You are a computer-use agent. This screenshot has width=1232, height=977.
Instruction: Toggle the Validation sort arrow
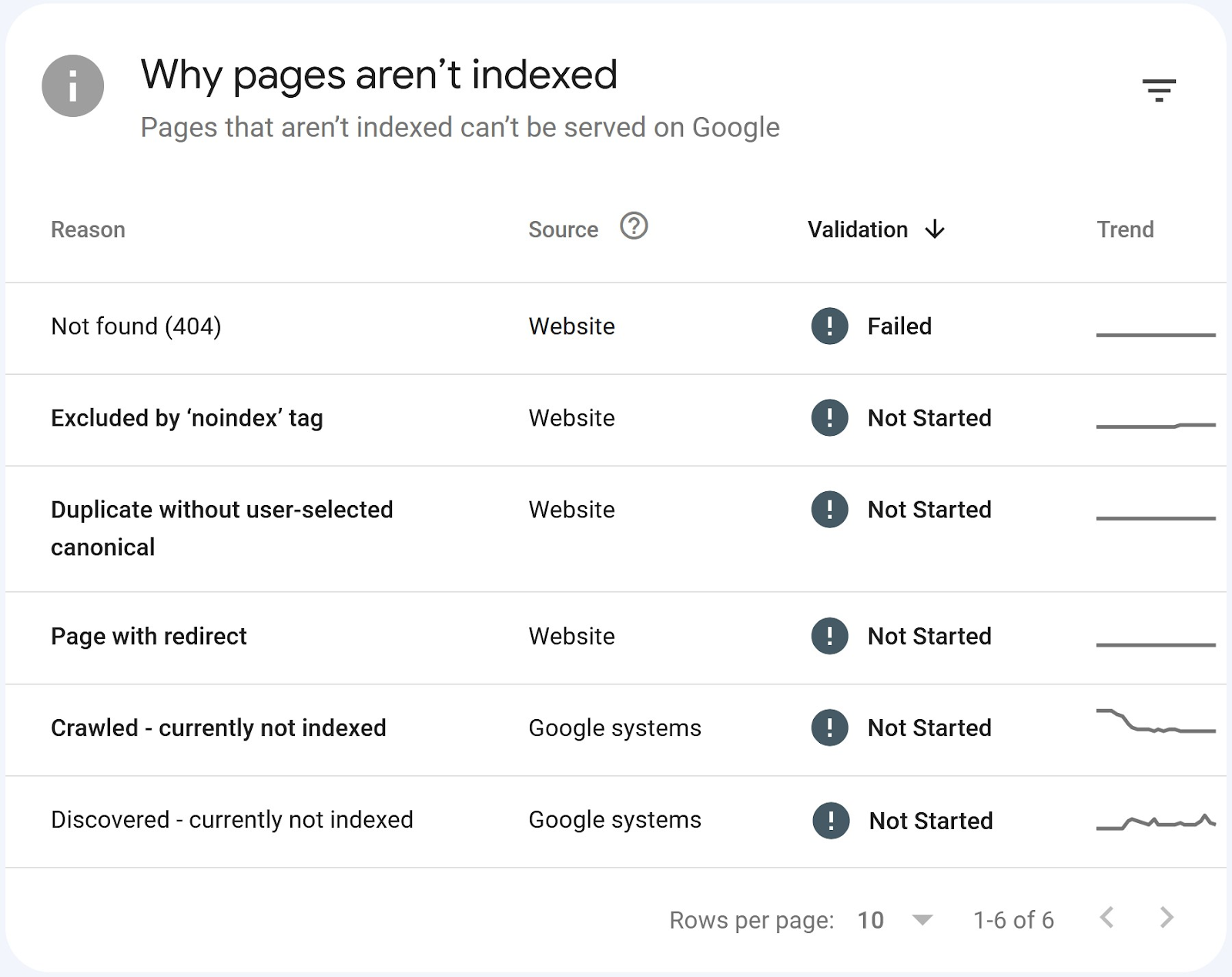(935, 229)
